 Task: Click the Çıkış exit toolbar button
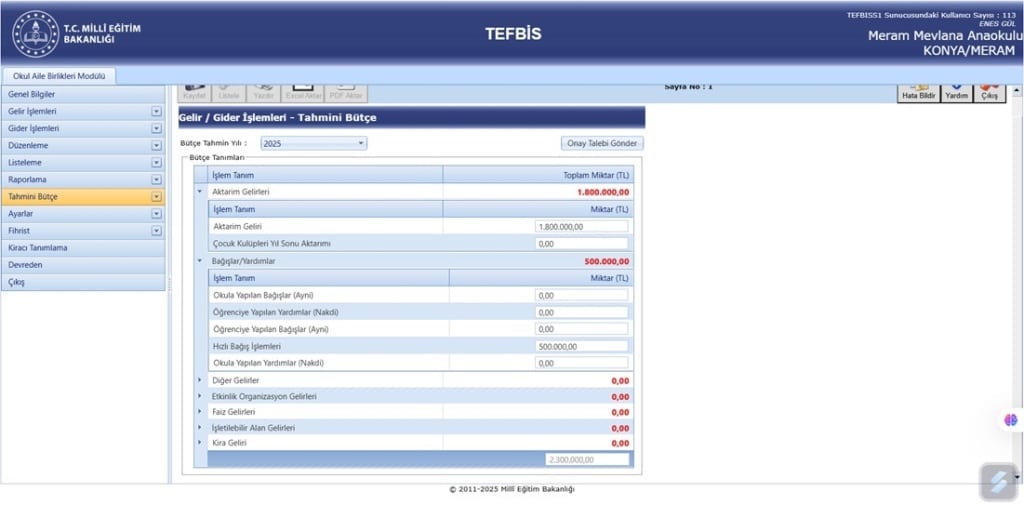point(989,93)
